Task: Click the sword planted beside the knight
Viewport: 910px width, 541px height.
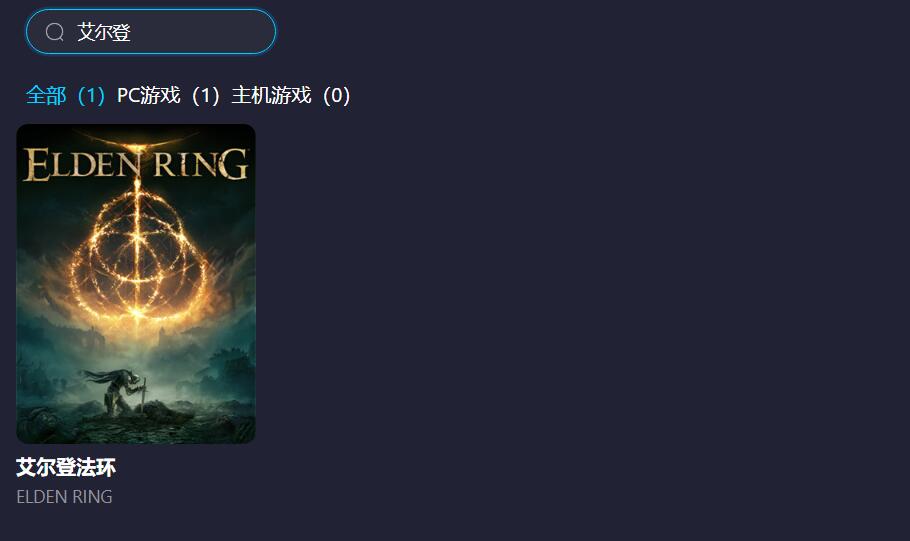Action: coord(143,393)
